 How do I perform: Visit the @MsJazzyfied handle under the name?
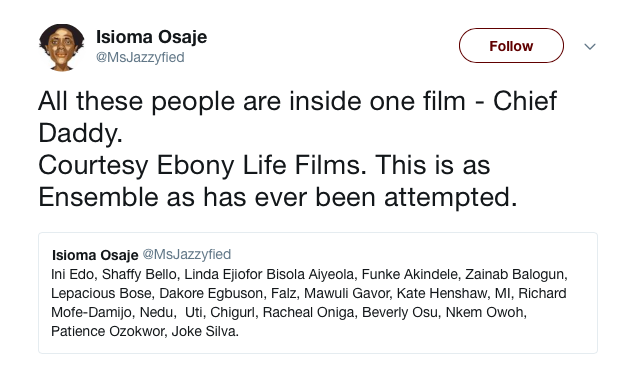[x=140, y=57]
